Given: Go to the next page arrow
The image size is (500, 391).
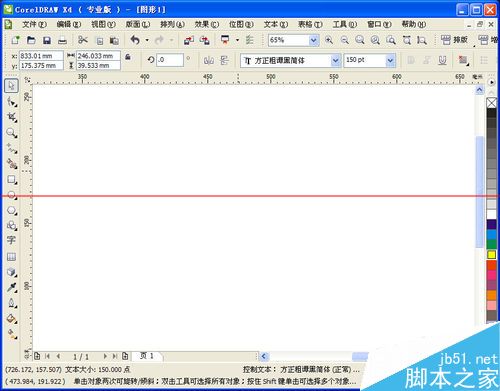Looking at the screenshot, I should tap(105, 356).
